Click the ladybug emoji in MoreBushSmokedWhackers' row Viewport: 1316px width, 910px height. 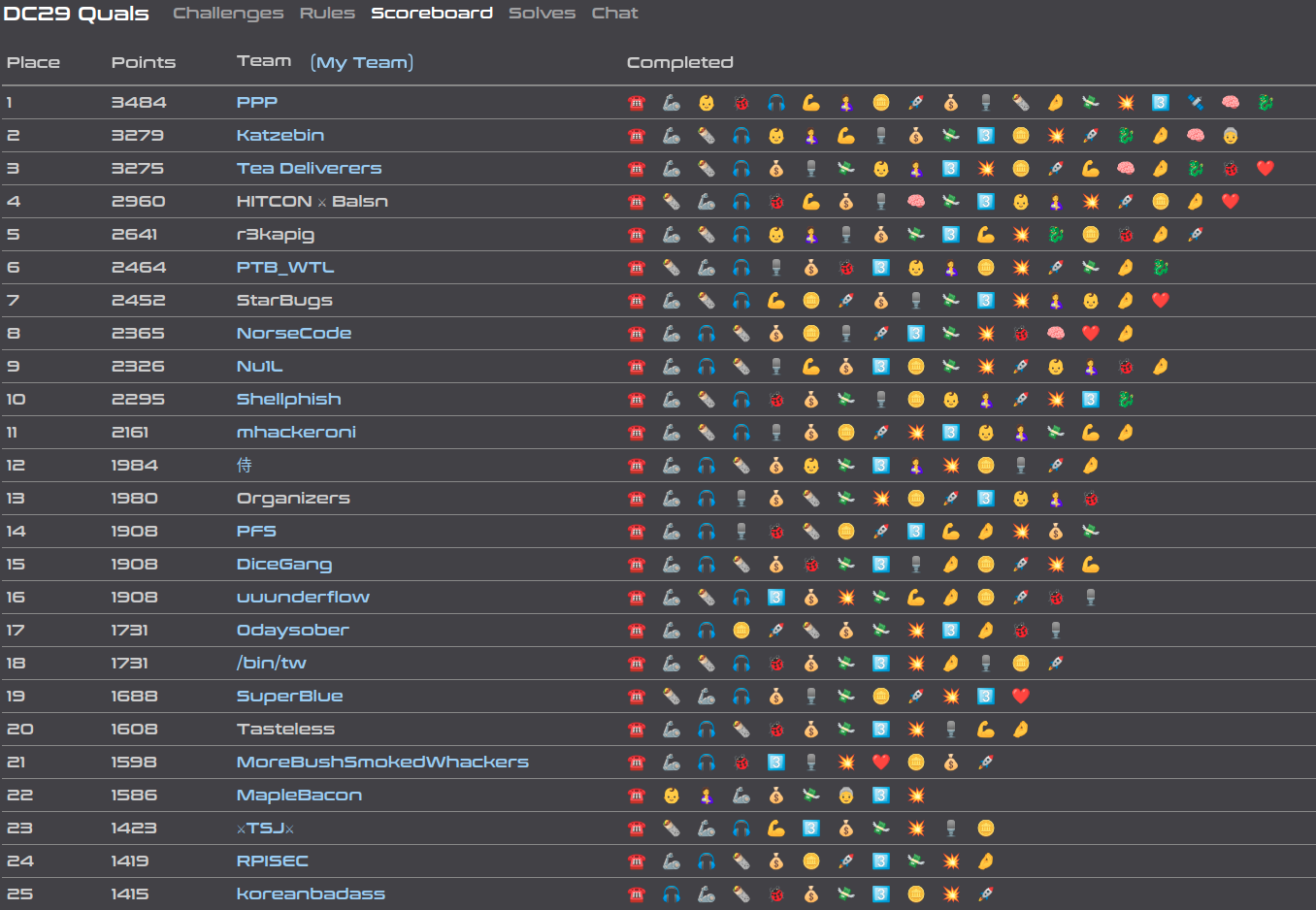(x=741, y=763)
